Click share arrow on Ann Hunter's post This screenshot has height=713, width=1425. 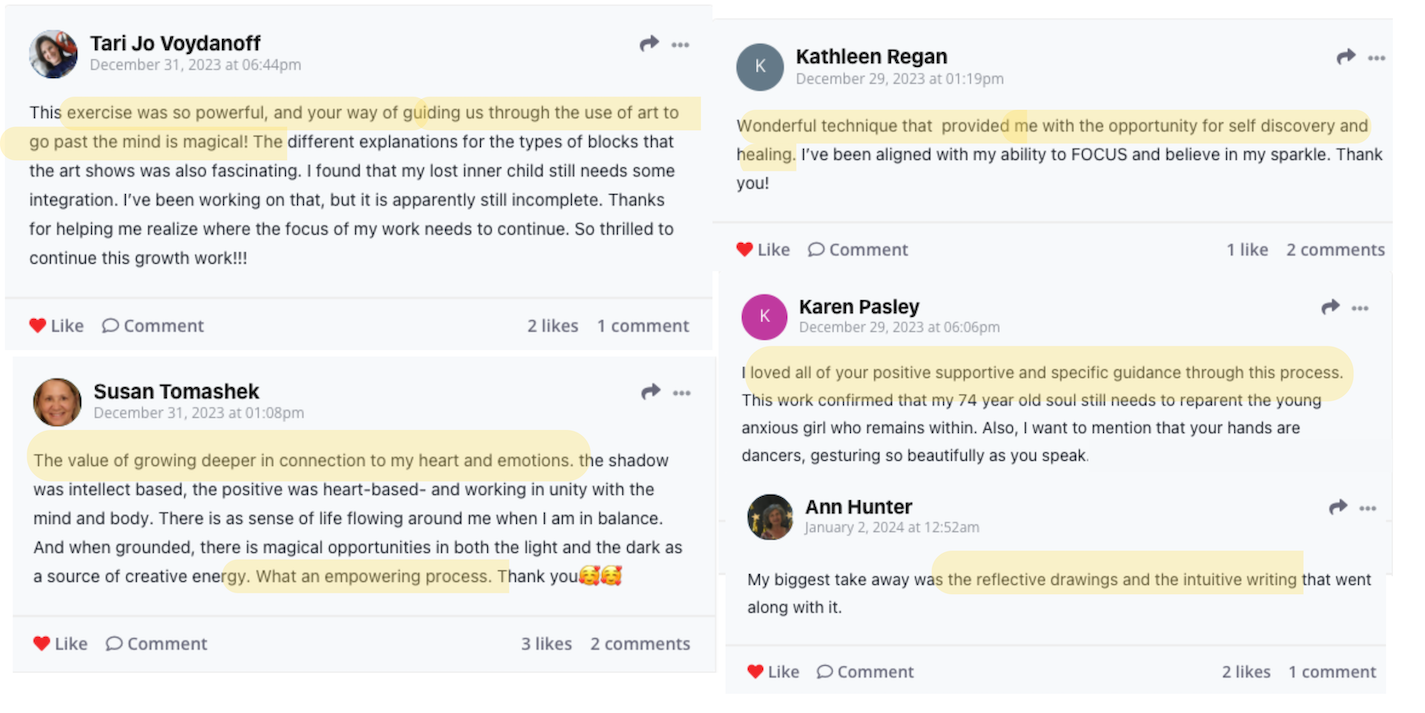pyautogui.click(x=1338, y=508)
